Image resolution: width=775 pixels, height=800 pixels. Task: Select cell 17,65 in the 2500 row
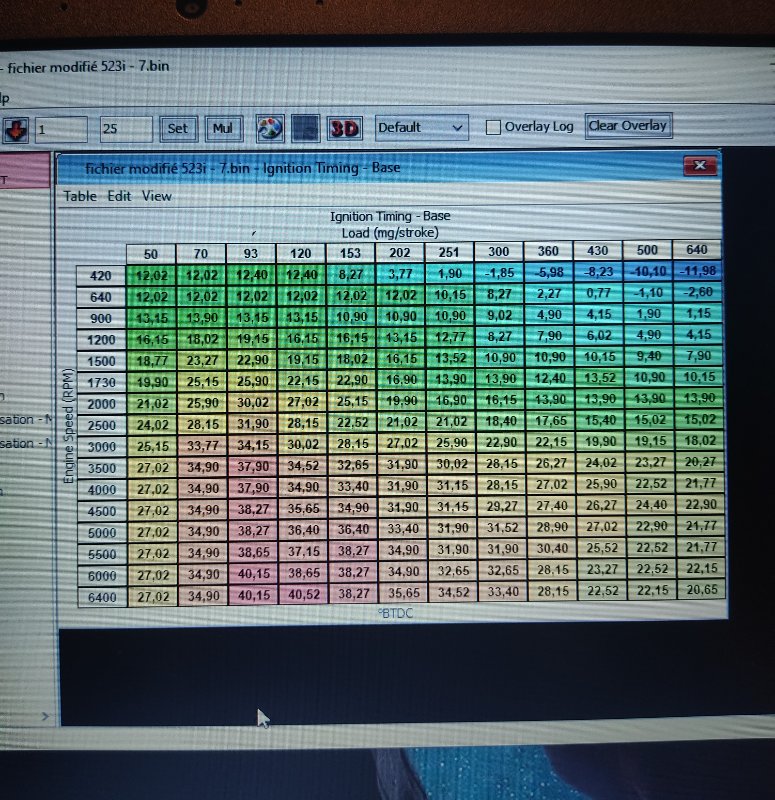click(551, 421)
